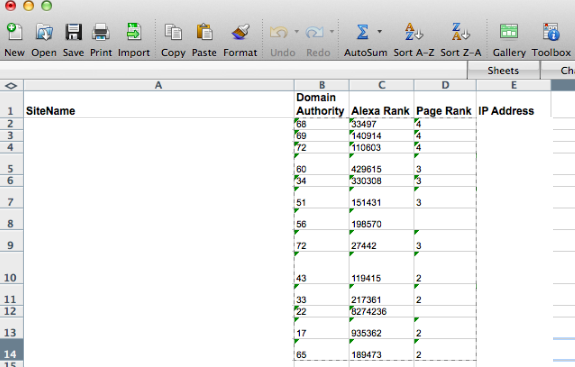Select cell with Alexa rank 110603
575x367 pixels.
[x=381, y=147]
